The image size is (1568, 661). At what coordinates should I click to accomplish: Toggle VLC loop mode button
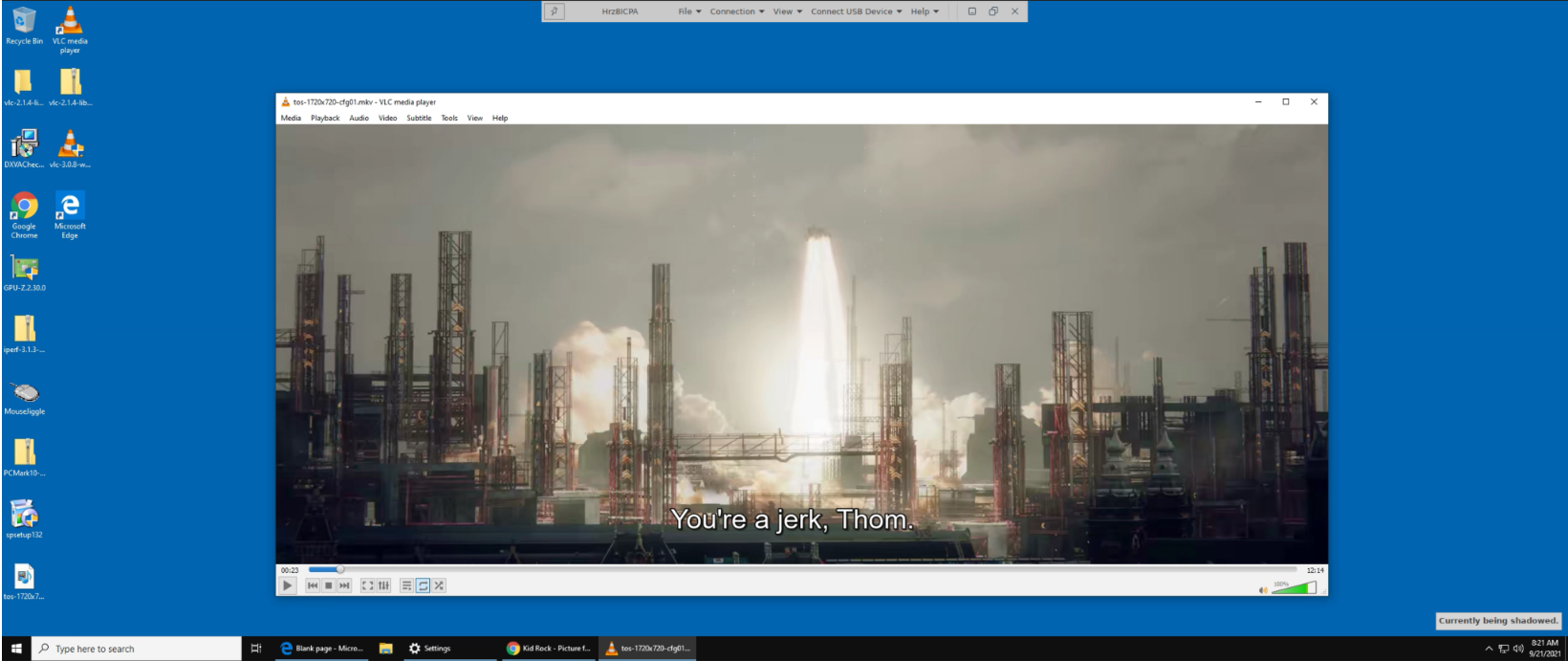click(423, 585)
